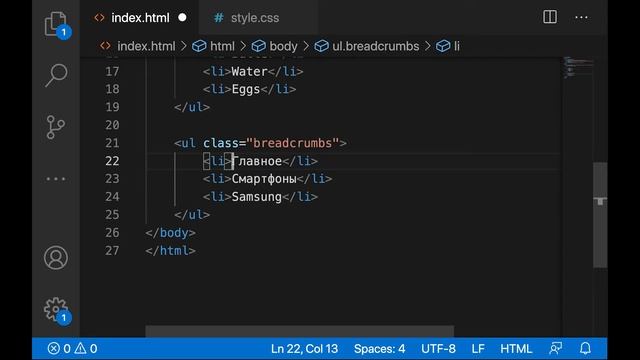Change indentation via Spaces: 4
This screenshot has height=360, width=640.
tap(379, 349)
